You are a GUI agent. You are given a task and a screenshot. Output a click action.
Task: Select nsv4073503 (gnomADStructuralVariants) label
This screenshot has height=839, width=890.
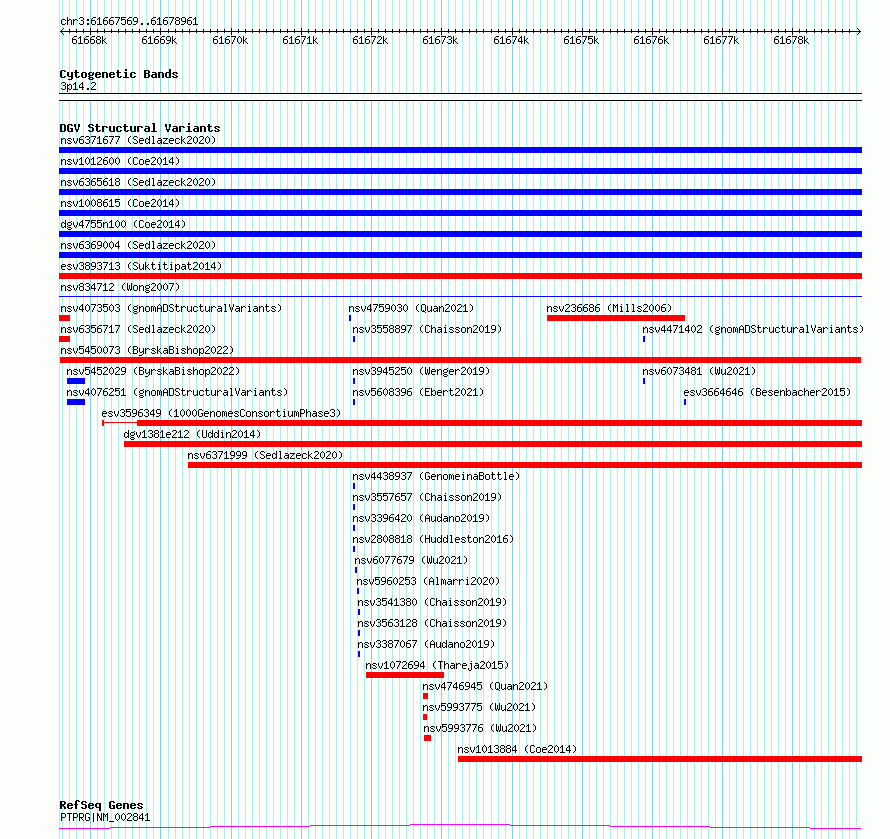[171, 308]
